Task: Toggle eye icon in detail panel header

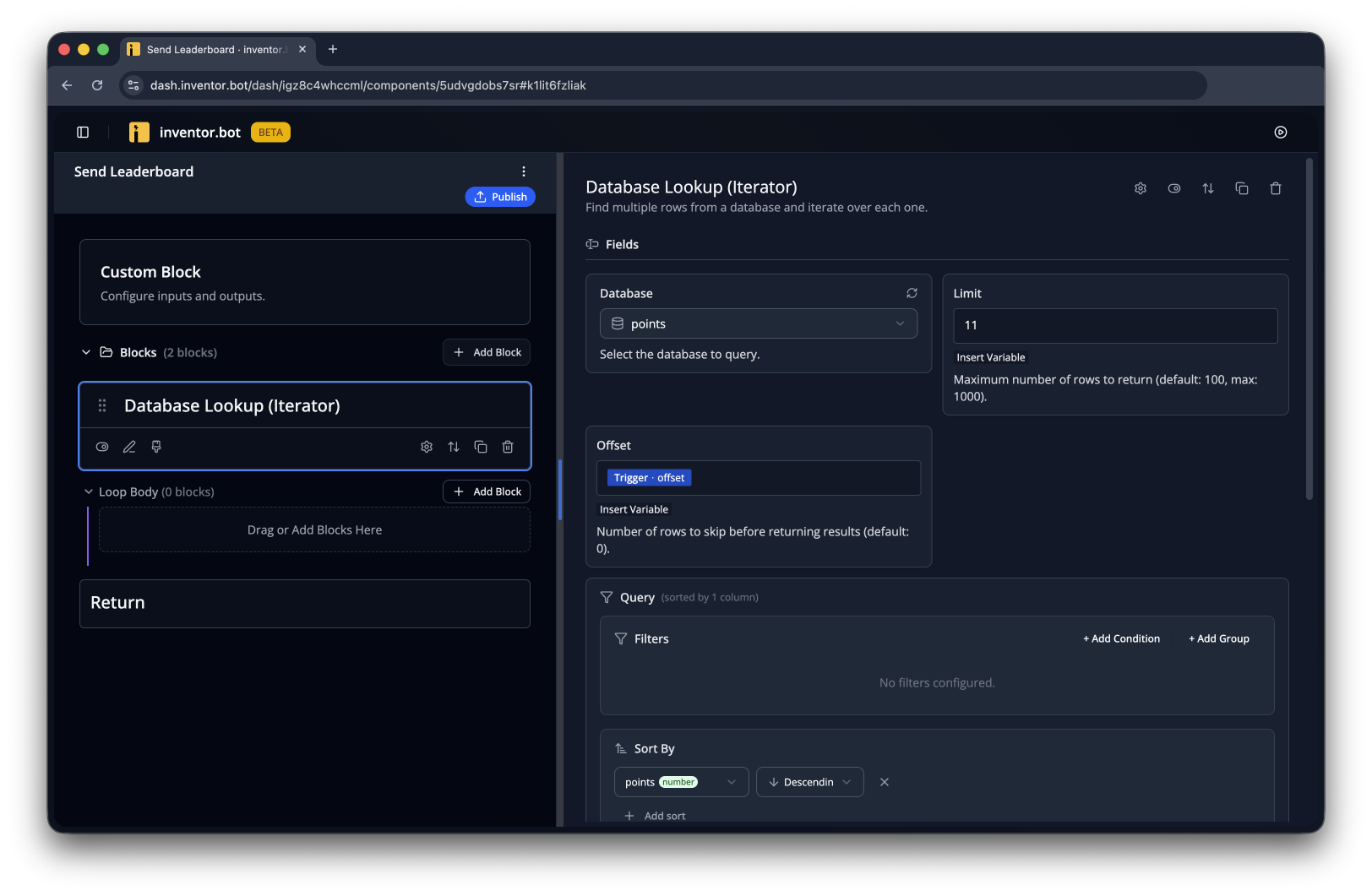Action: (1174, 188)
